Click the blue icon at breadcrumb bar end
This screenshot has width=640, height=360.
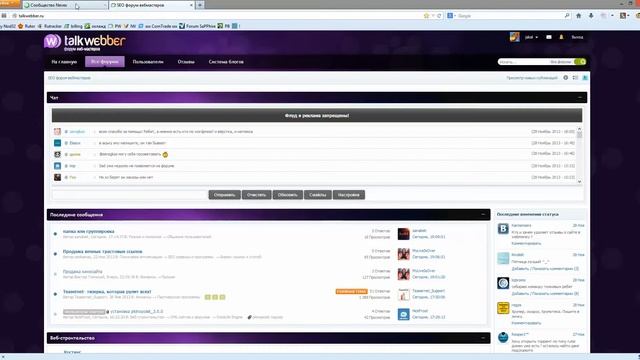585,78
